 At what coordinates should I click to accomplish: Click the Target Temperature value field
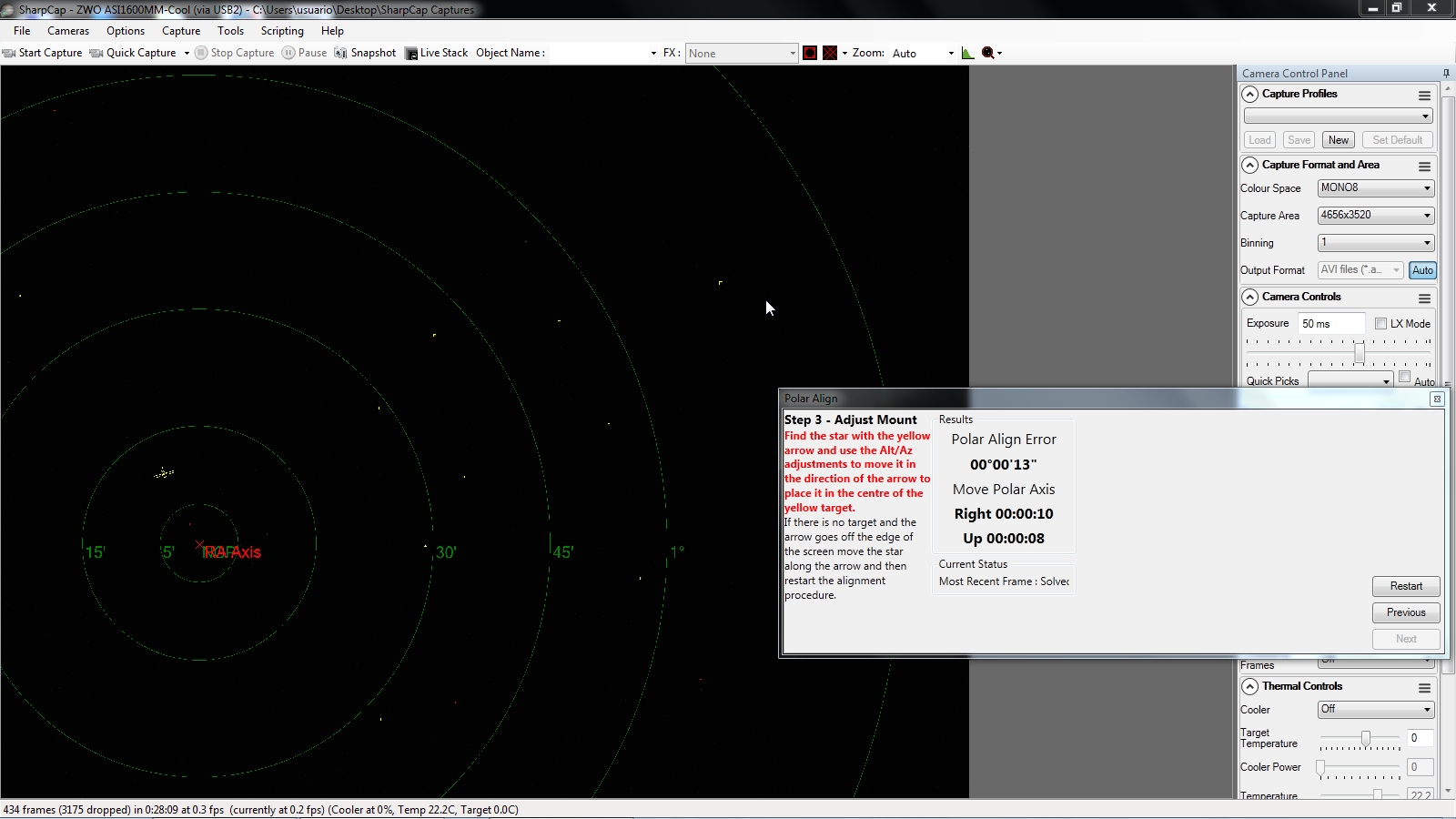pyautogui.click(x=1420, y=738)
